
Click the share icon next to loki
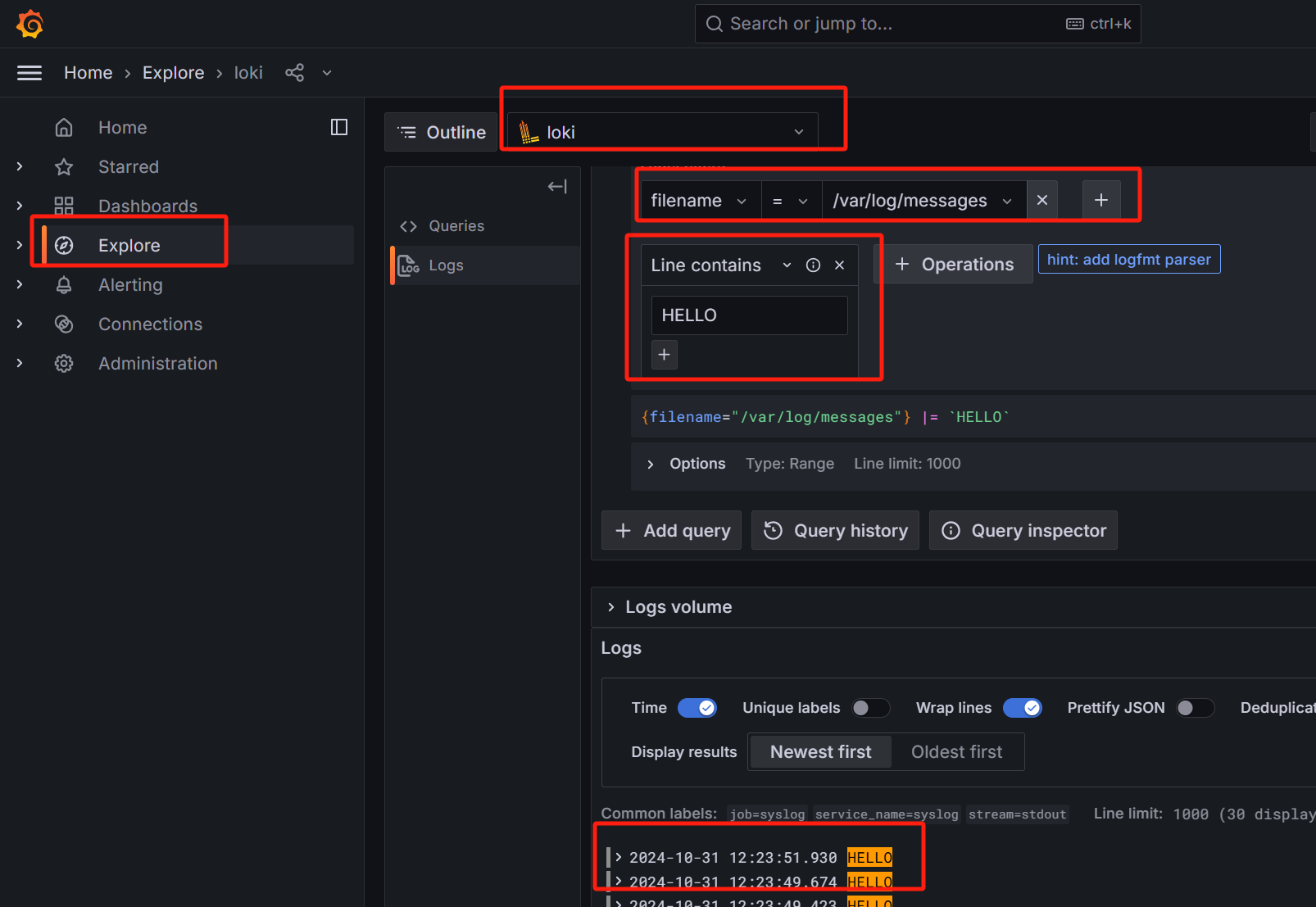point(294,73)
